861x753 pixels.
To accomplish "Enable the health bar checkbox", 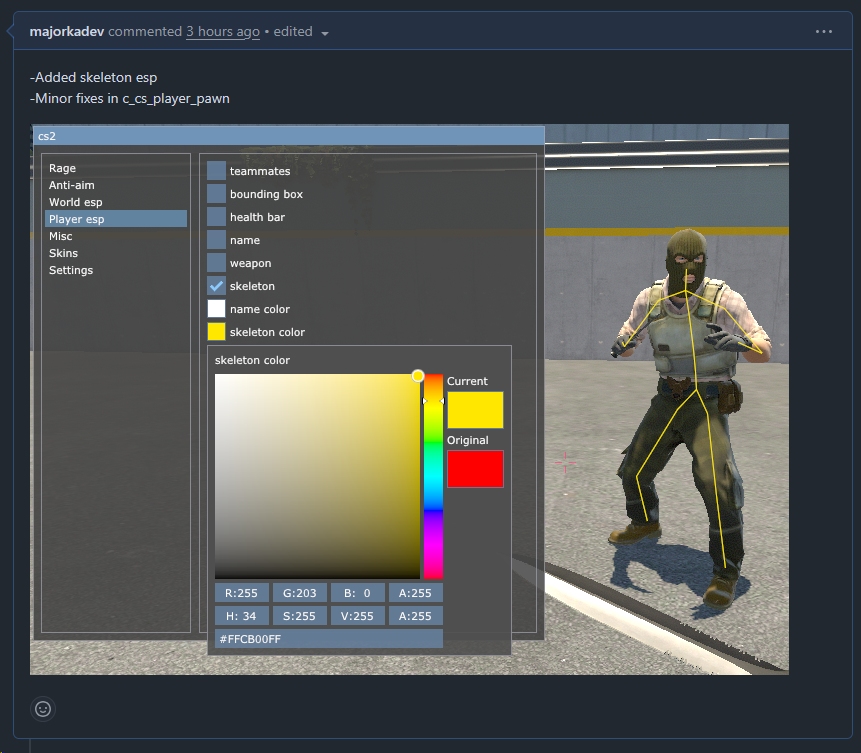I will click(217, 217).
